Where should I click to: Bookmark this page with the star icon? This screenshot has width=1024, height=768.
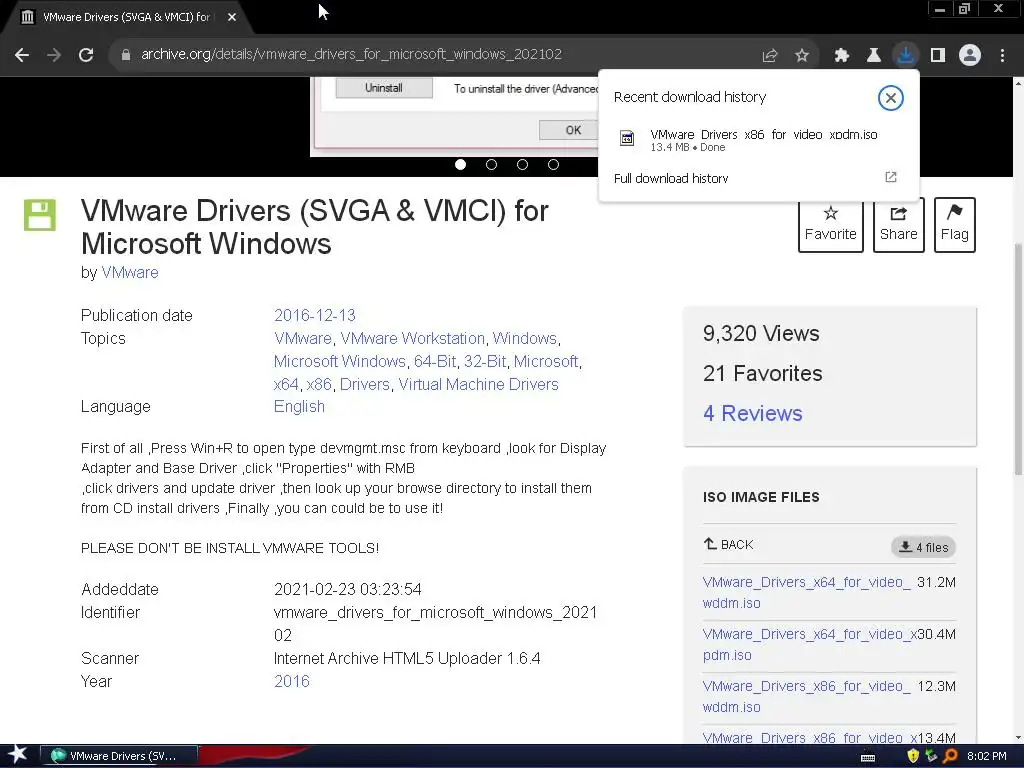coord(802,56)
